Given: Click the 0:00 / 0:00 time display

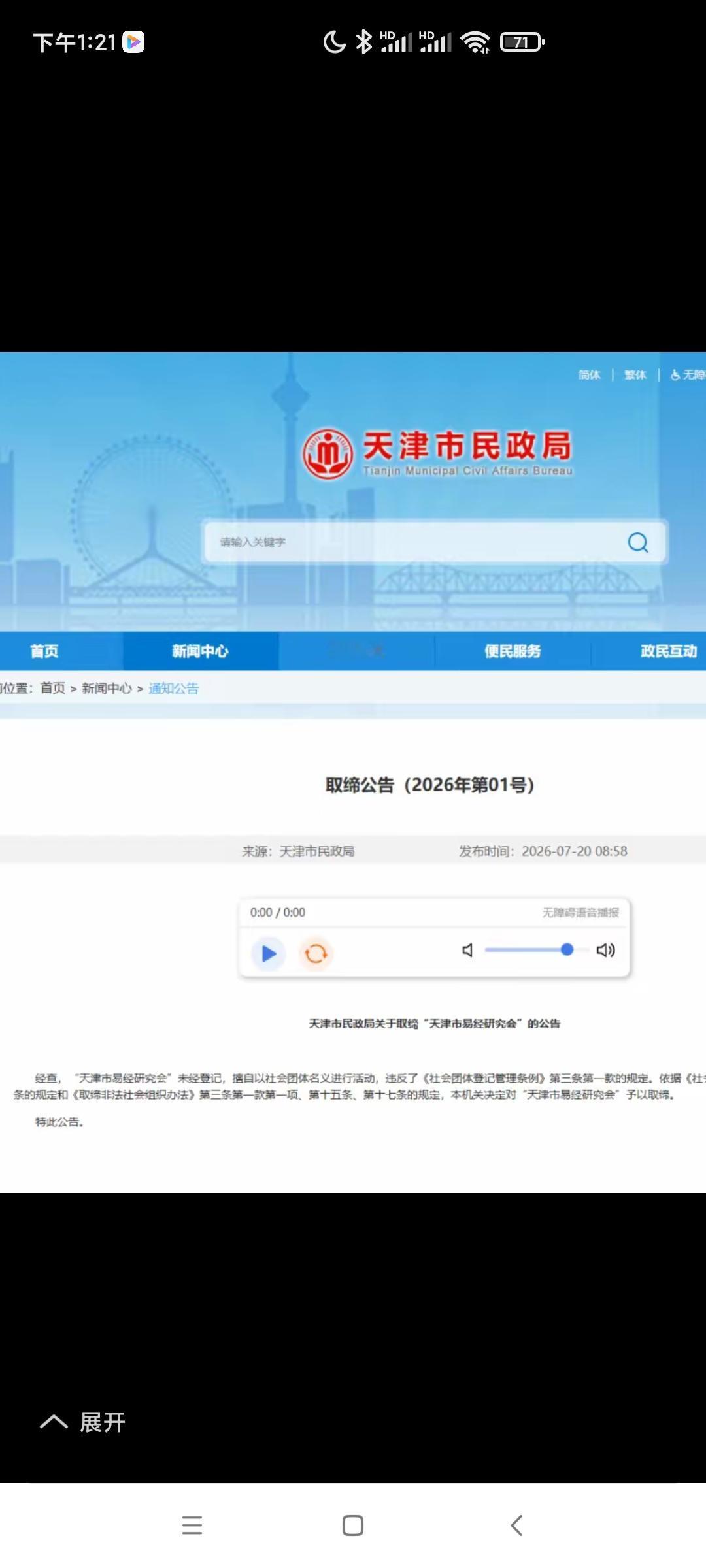Looking at the screenshot, I should click(x=277, y=912).
